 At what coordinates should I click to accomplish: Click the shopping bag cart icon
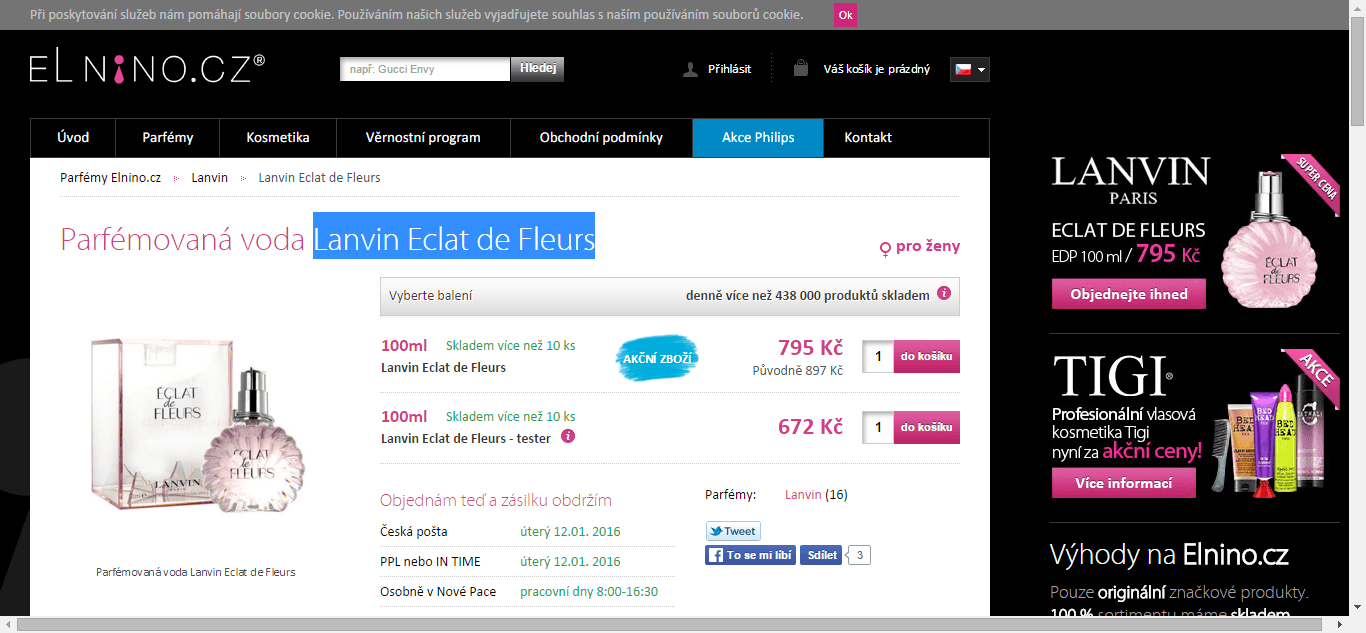click(800, 68)
